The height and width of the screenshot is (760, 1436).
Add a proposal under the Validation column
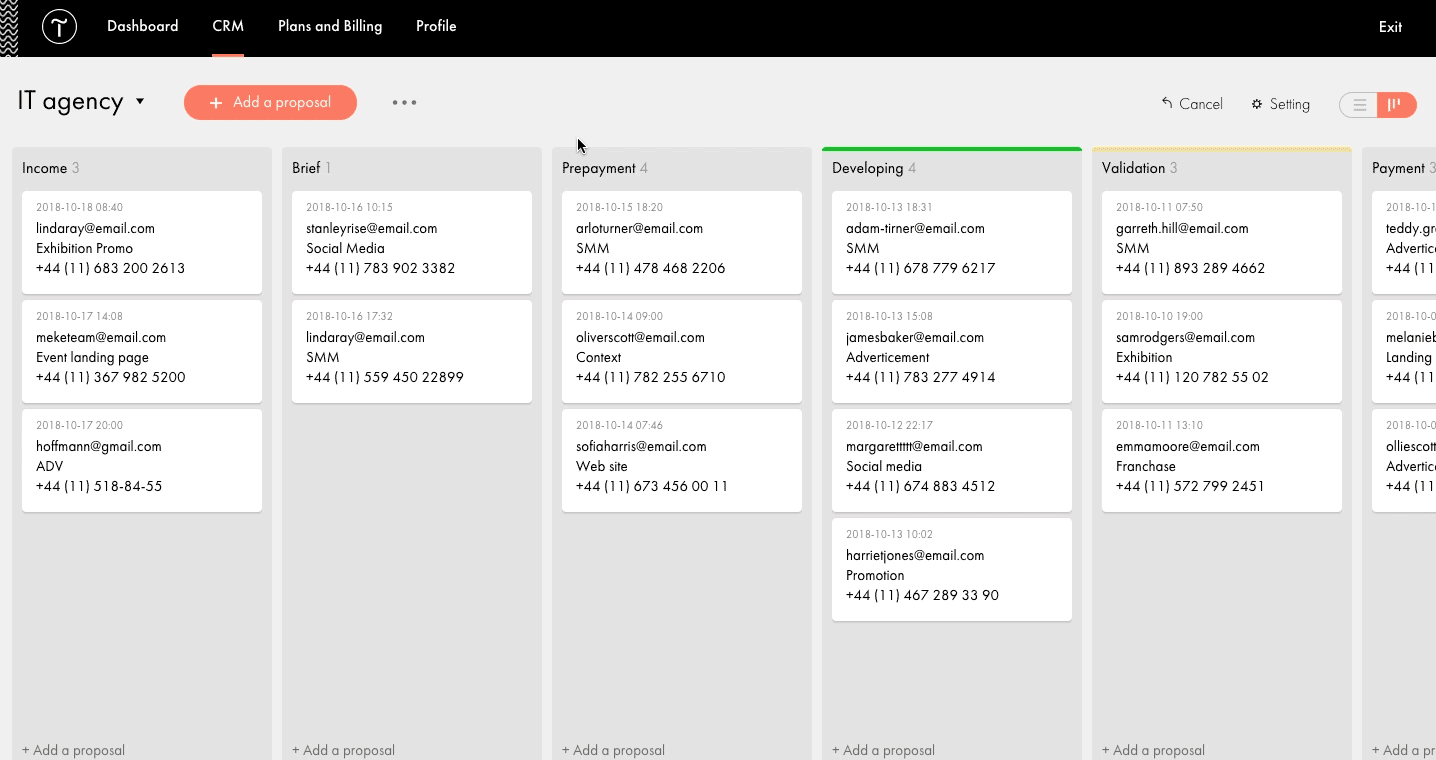1153,750
